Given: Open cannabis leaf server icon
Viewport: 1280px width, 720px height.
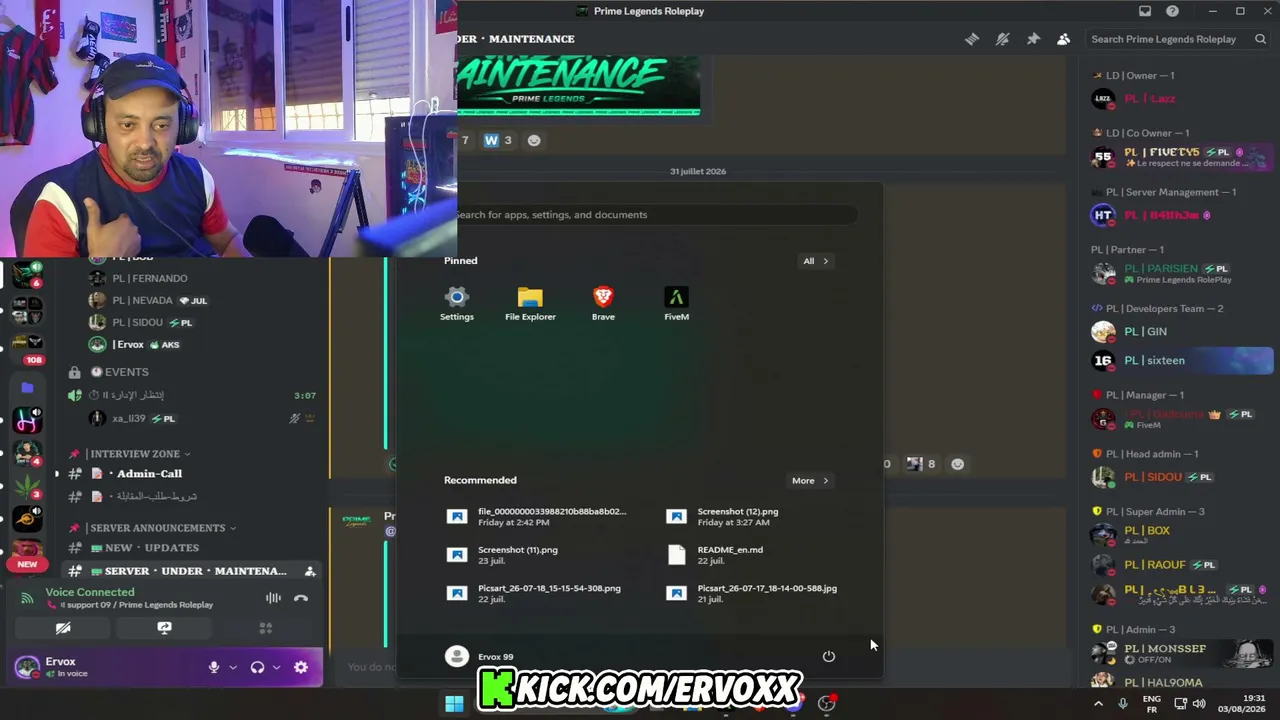Looking at the screenshot, I should [27, 485].
